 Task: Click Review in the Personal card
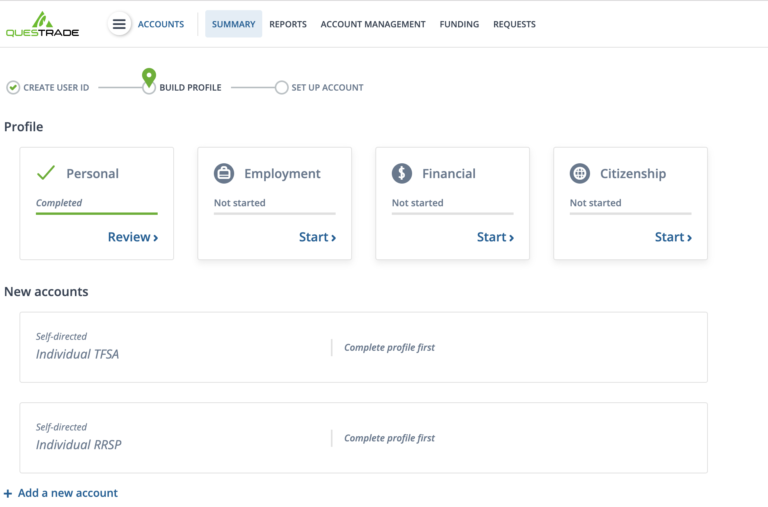point(132,237)
